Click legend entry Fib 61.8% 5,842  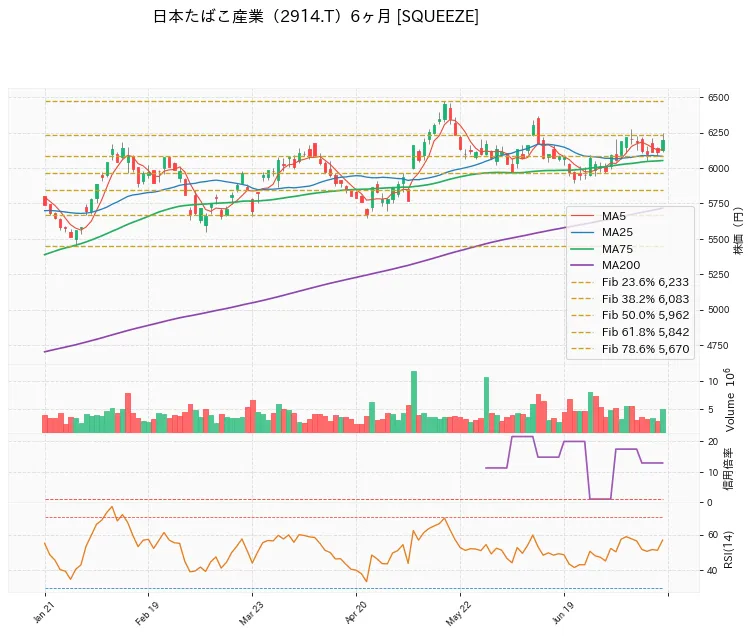(630, 332)
